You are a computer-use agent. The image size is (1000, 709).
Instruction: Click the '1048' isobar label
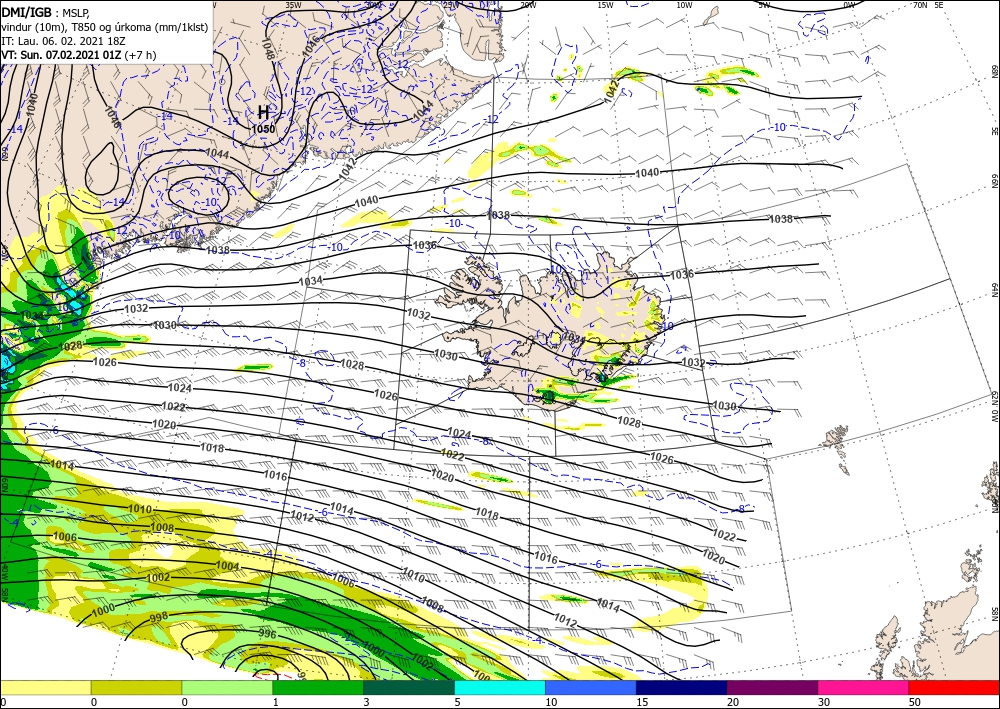(x=267, y=49)
